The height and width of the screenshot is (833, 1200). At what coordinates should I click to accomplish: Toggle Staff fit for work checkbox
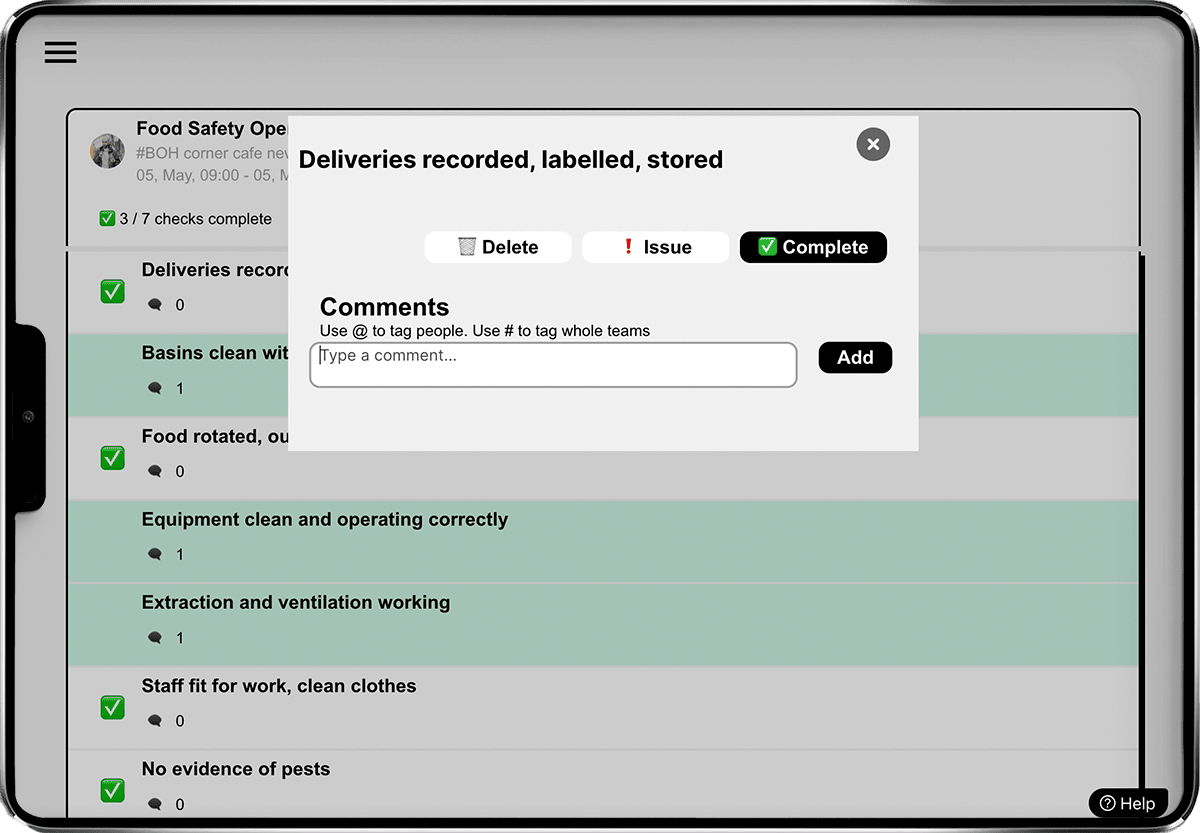coord(113,708)
